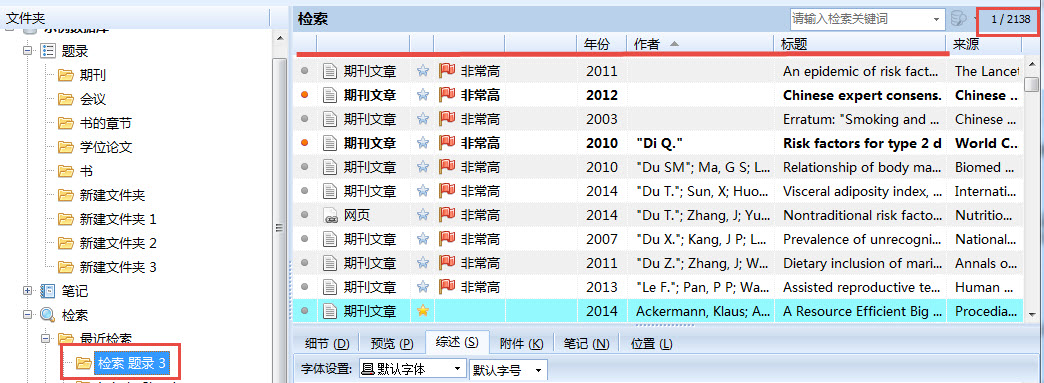
Task: Click the webpage type icon of 网页 row
Action: (x=330, y=215)
